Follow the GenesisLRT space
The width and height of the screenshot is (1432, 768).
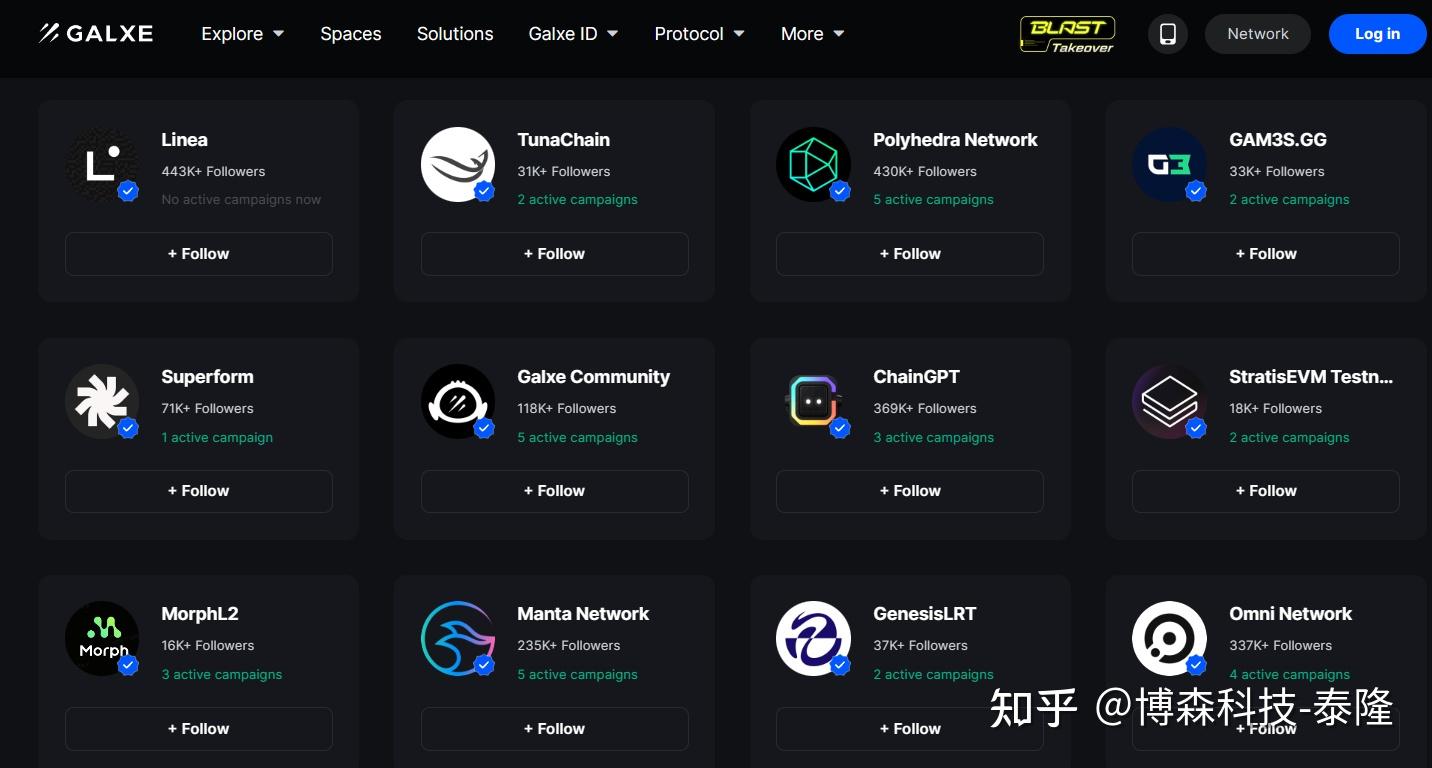910,729
